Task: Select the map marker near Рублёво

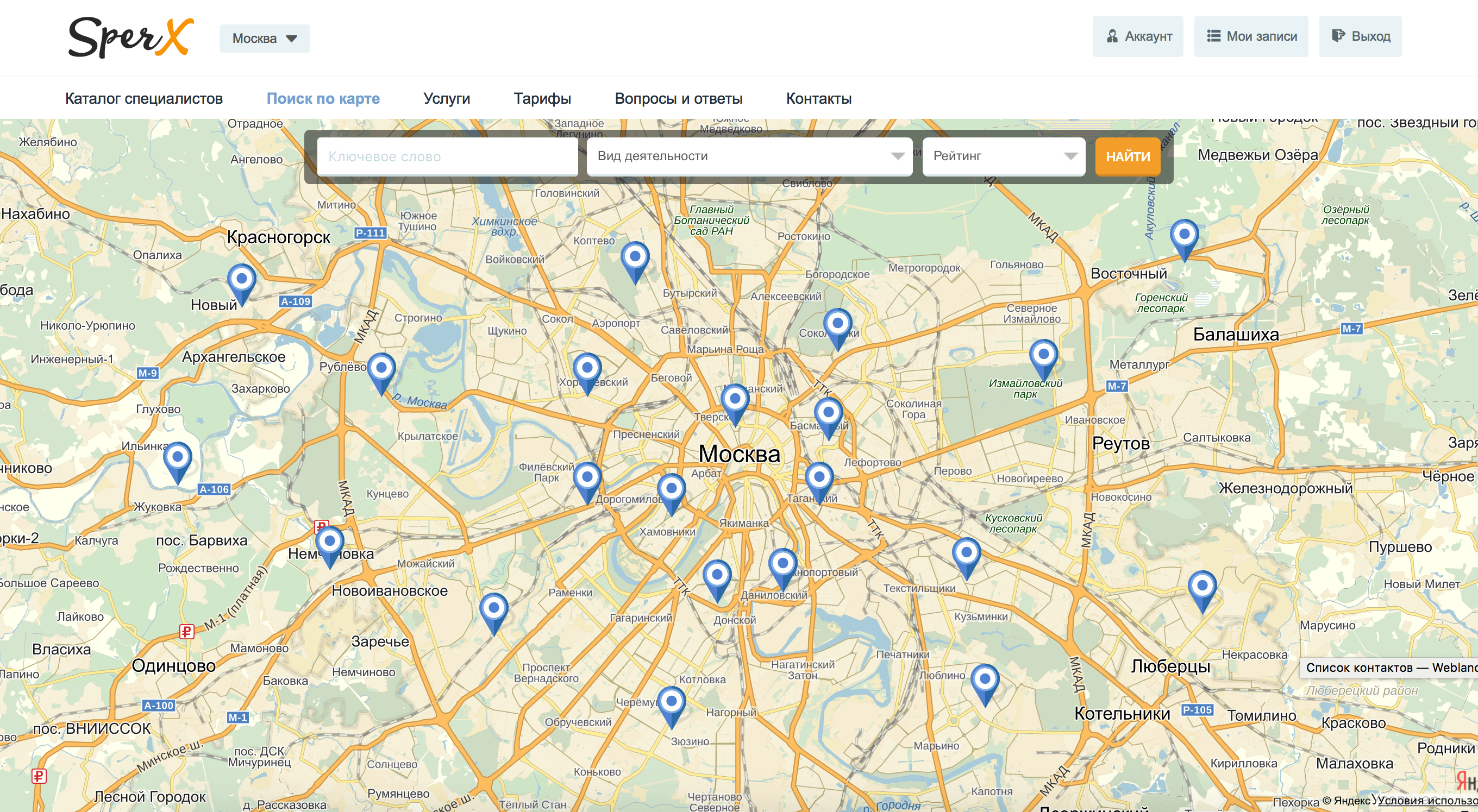Action: click(x=381, y=373)
